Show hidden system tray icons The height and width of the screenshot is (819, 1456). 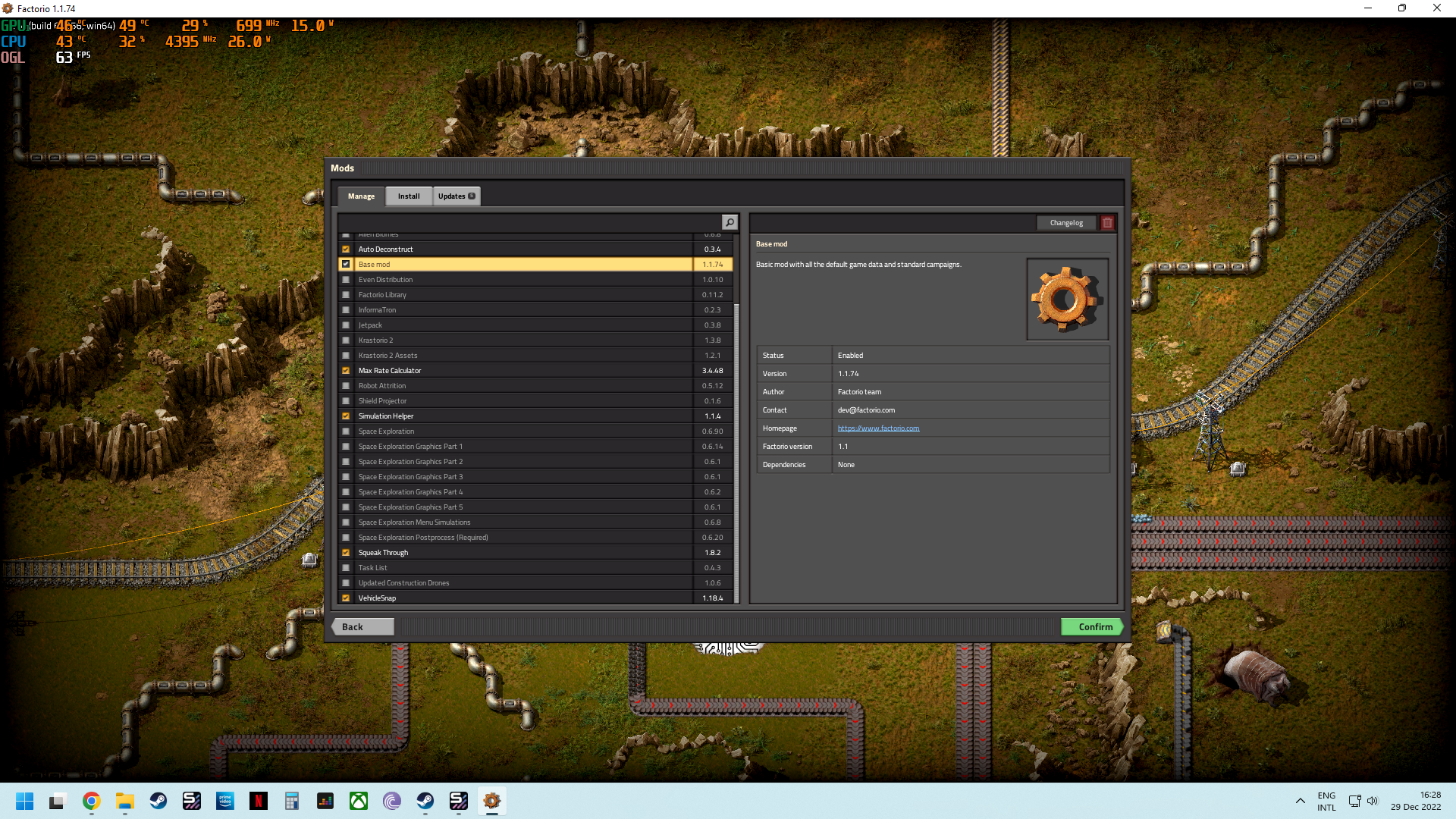[1300, 801]
